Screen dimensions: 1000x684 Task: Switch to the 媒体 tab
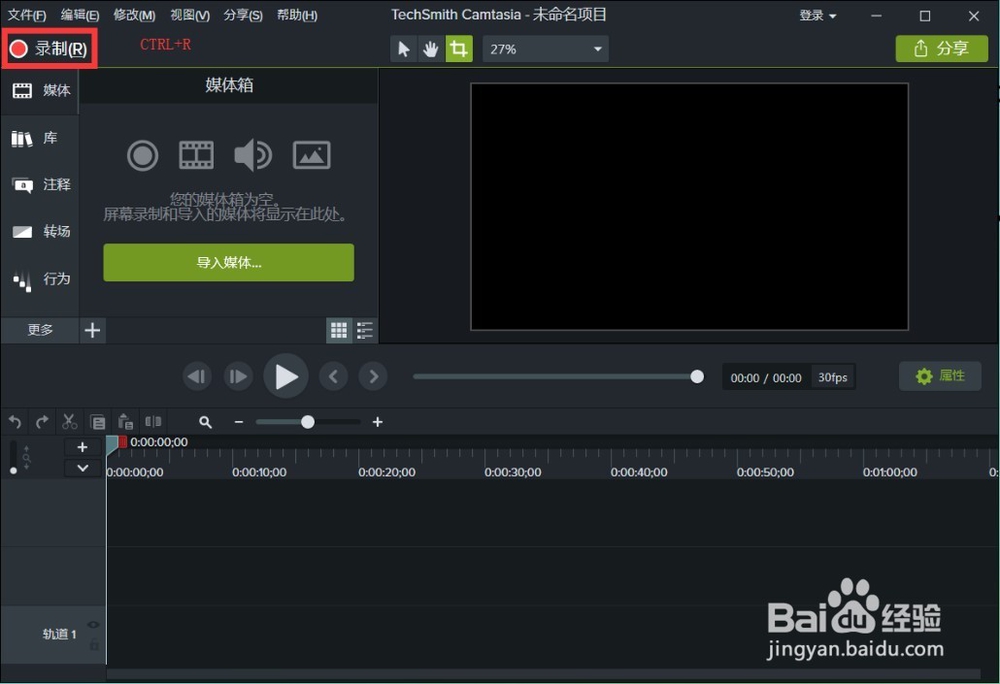tap(40, 91)
